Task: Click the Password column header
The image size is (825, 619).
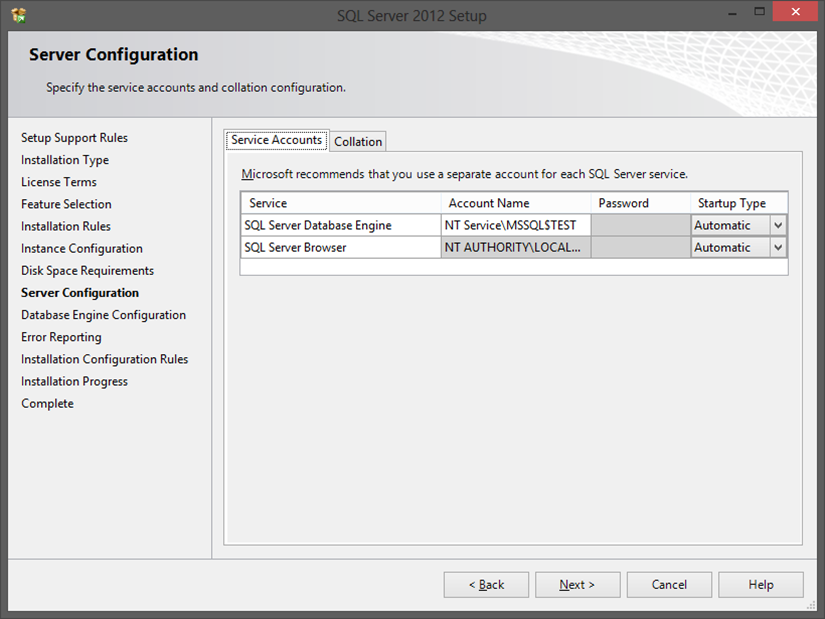Action: (x=640, y=203)
